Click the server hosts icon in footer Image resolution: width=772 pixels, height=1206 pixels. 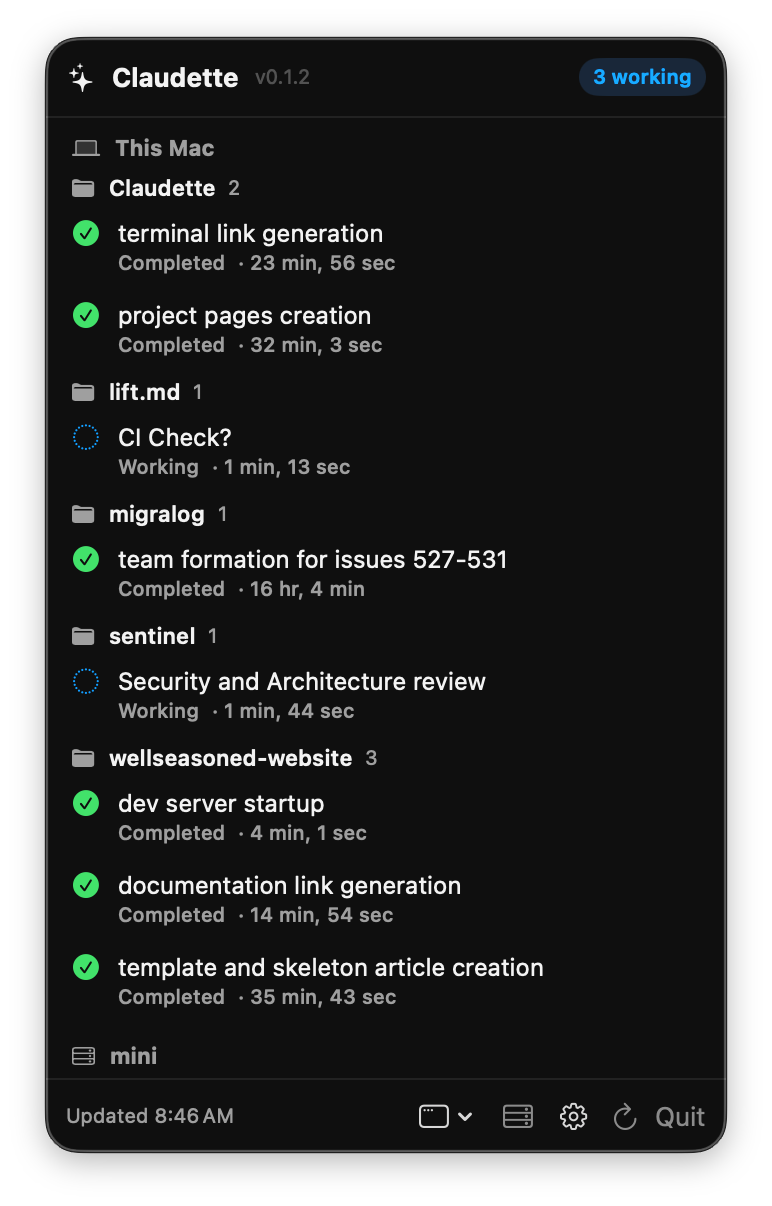coord(518,1116)
